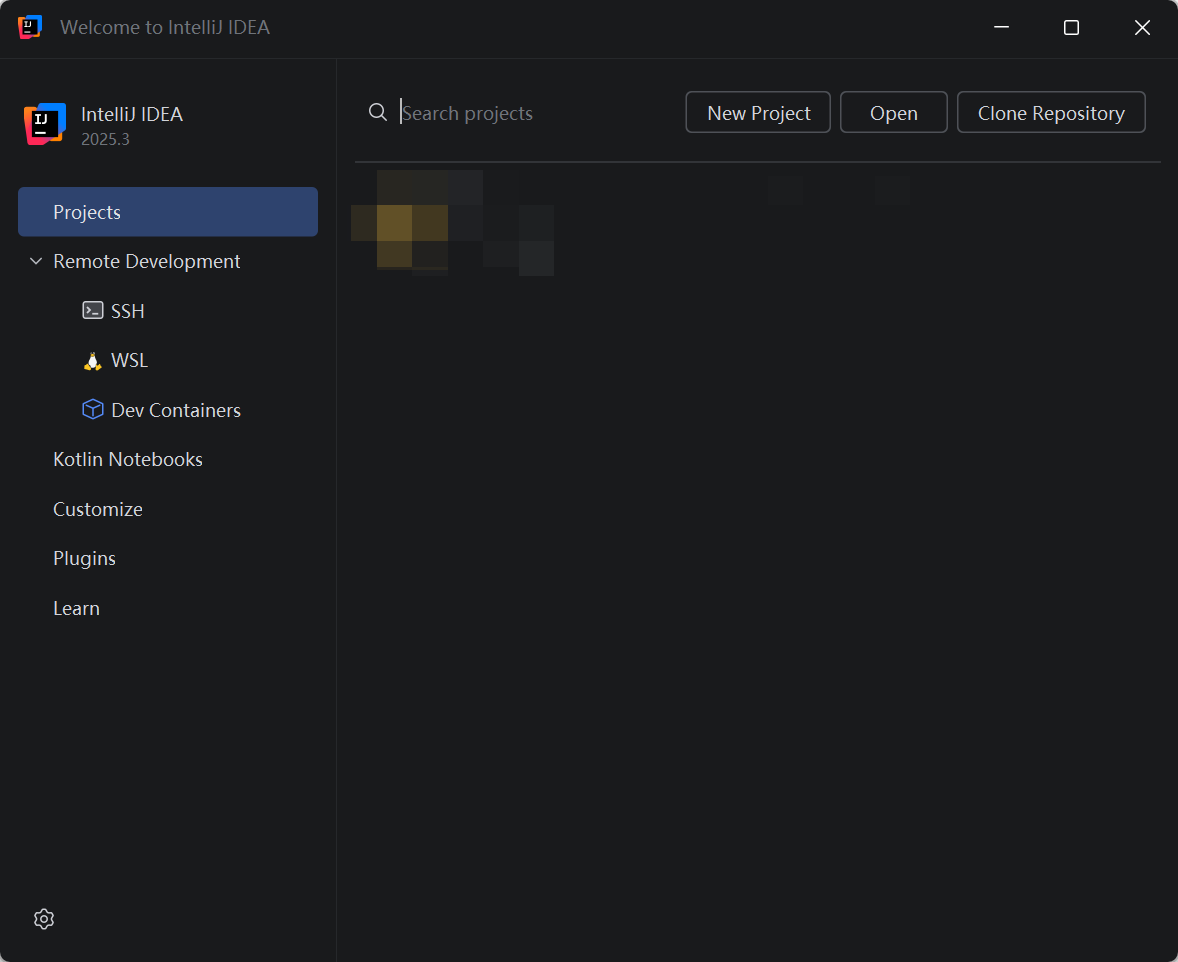Click the IntelliJ IDEA 2025.3 version text
The image size is (1178, 962).
coord(105,139)
